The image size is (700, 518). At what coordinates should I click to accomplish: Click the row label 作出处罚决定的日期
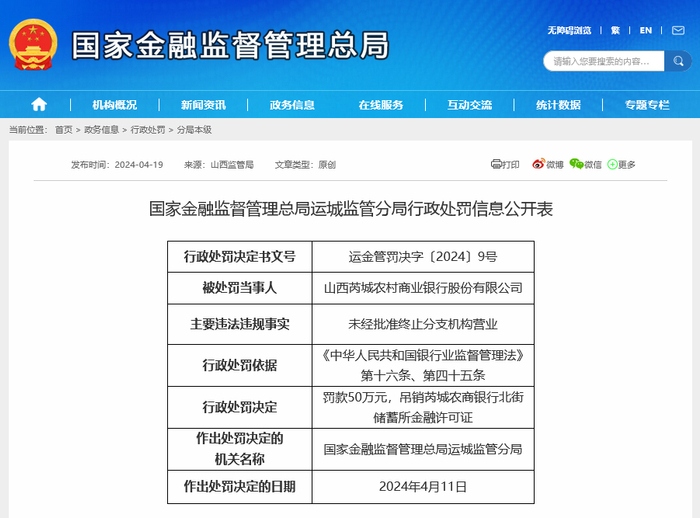[240, 487]
